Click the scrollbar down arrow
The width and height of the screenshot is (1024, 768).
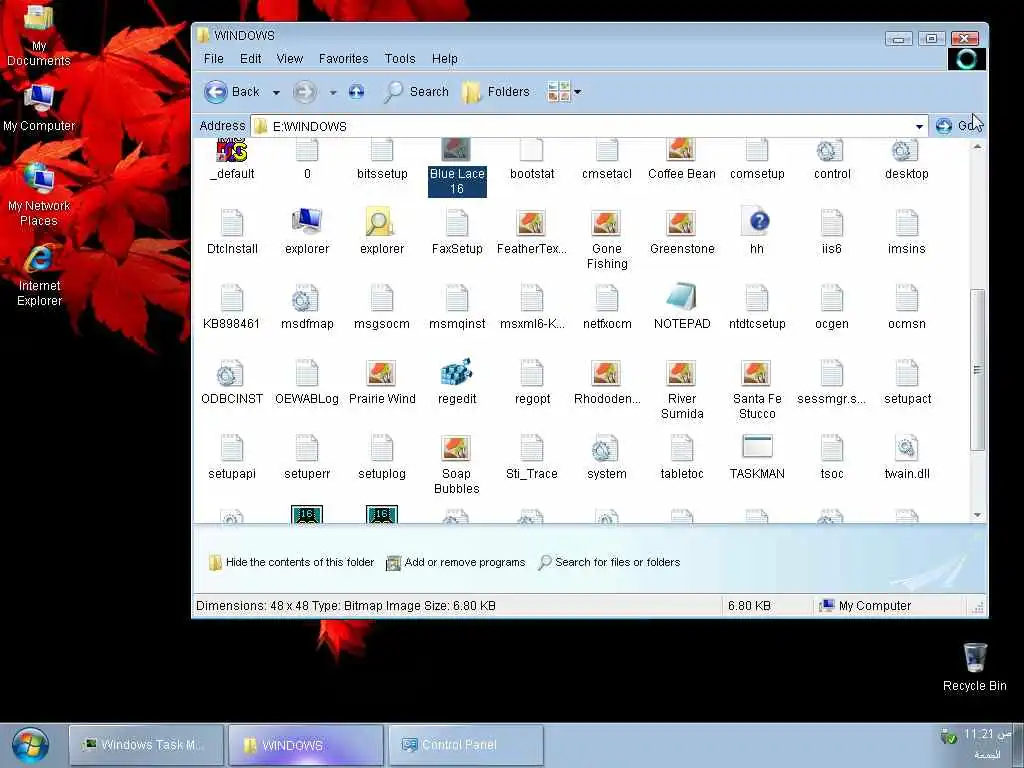tap(977, 515)
